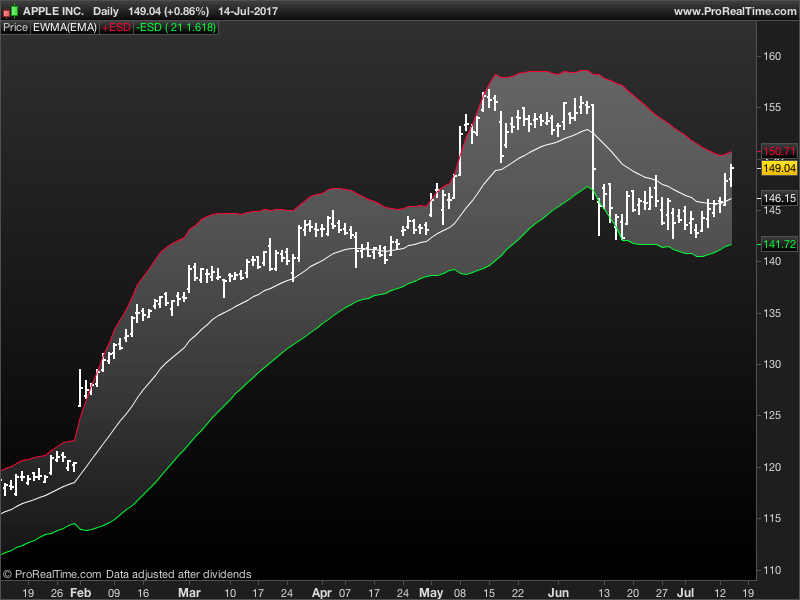Click the 20 date tick on time axis

click(x=633, y=593)
